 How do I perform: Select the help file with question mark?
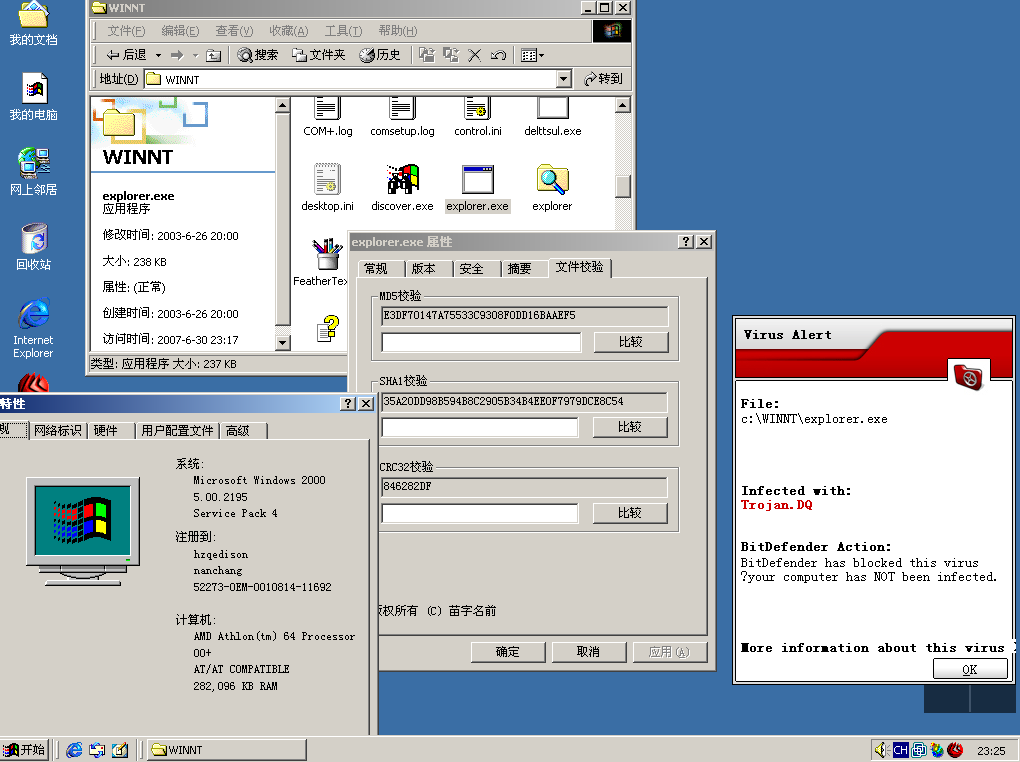tap(329, 329)
